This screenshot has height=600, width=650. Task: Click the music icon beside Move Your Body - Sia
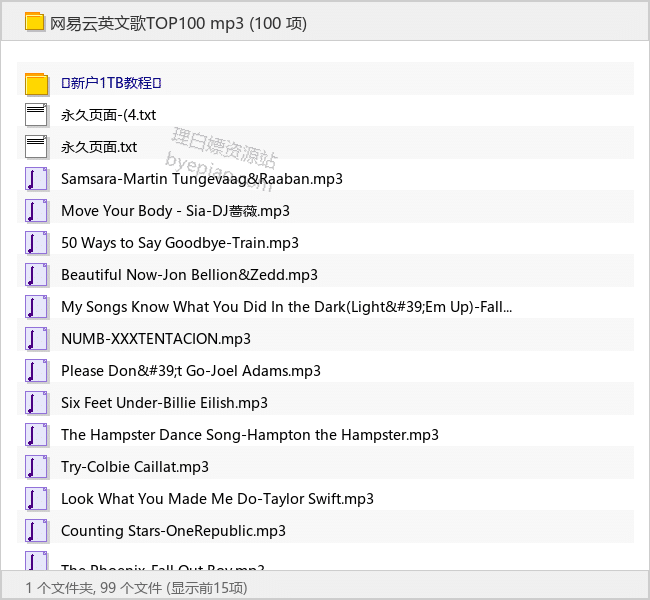coord(36,211)
